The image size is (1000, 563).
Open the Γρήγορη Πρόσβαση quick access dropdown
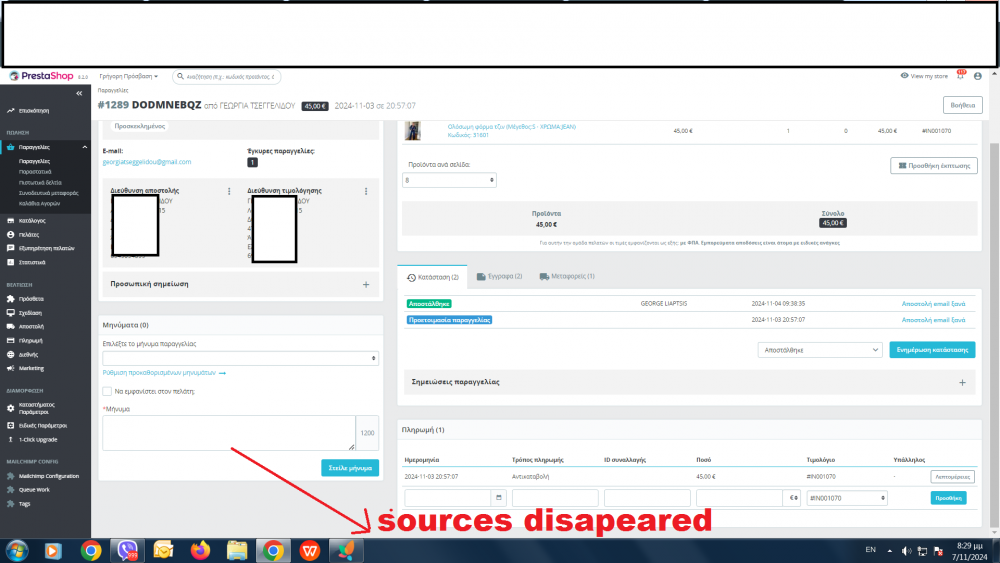[x=128, y=77]
